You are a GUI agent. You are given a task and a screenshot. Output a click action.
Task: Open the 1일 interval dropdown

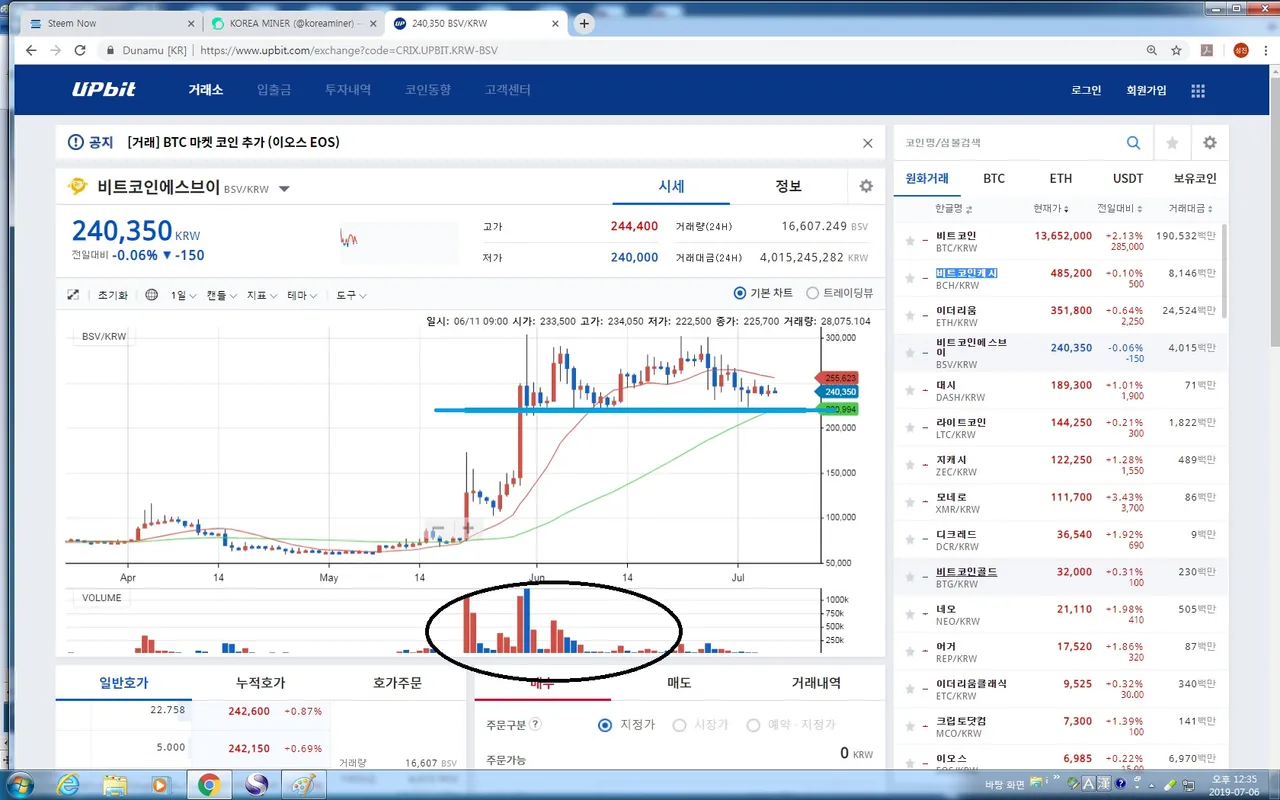click(183, 296)
